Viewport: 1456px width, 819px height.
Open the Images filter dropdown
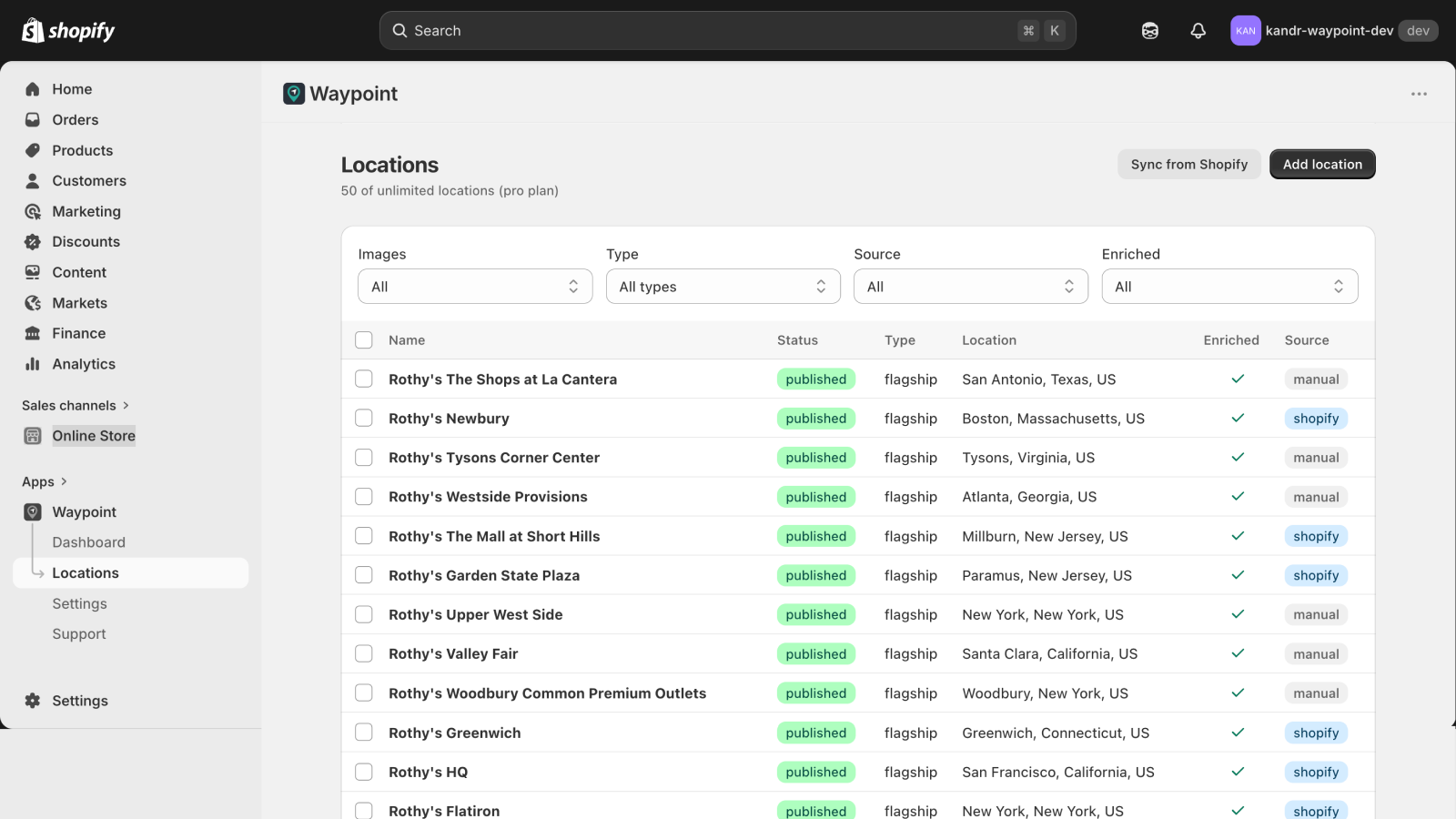pyautogui.click(x=475, y=287)
